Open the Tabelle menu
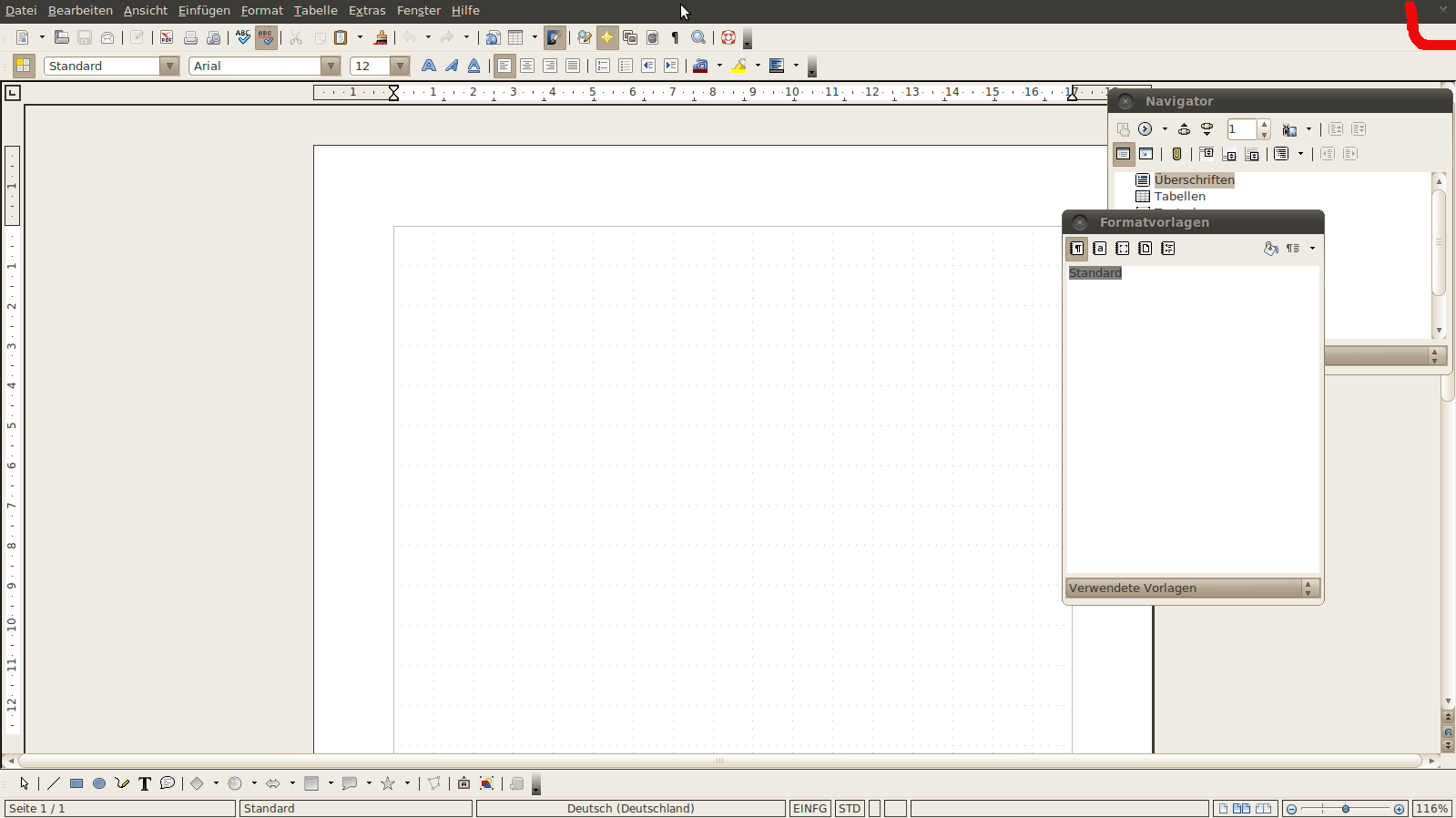 click(x=315, y=10)
